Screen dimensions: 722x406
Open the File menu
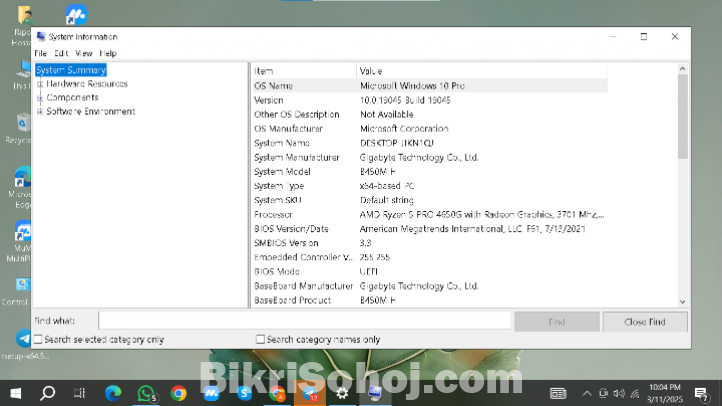pos(41,53)
